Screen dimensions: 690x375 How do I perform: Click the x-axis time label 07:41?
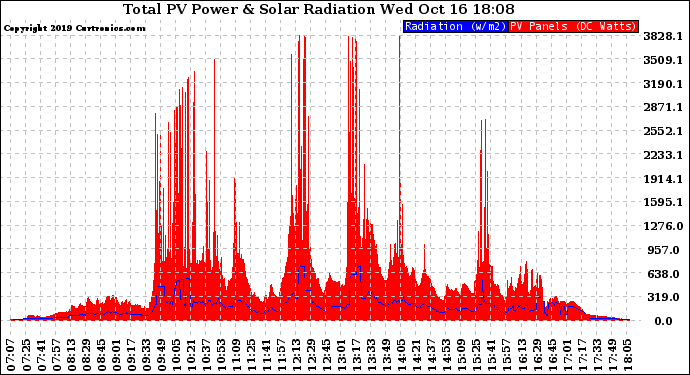click(x=41, y=355)
